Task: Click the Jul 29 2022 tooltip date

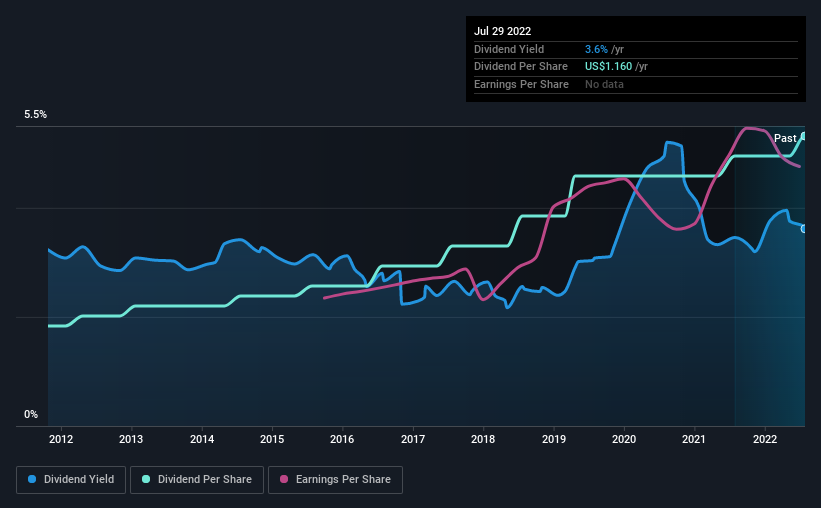Action: [x=502, y=31]
